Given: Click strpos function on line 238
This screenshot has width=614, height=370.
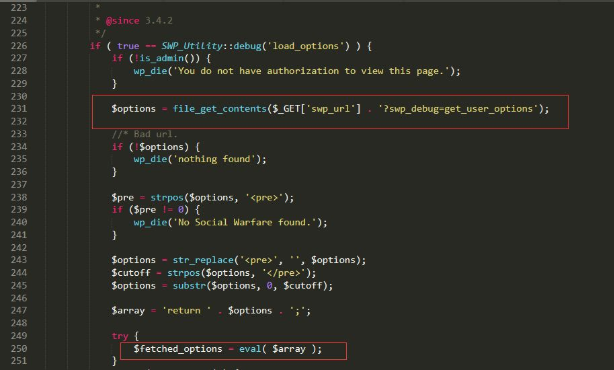Looking at the screenshot, I should coord(167,197).
